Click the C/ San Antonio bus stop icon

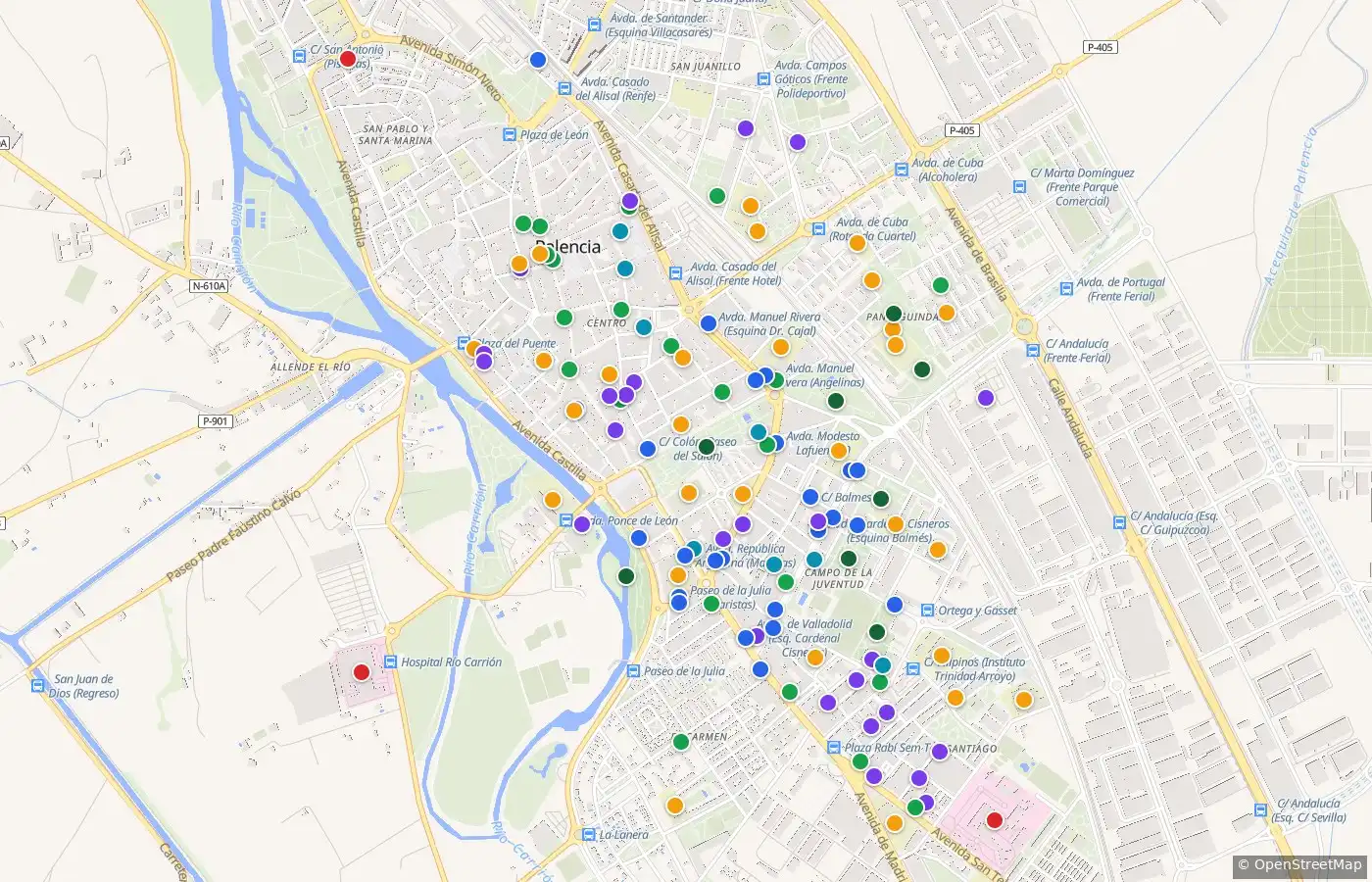[x=299, y=57]
